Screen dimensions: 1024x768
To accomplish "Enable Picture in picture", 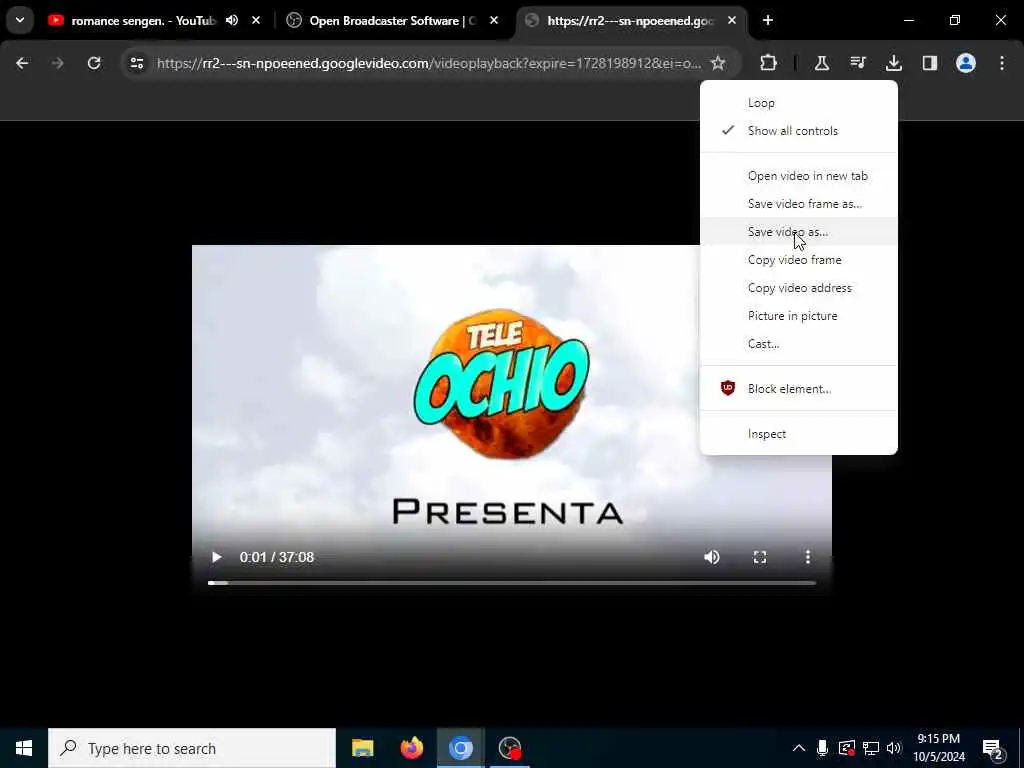I will point(799,316).
